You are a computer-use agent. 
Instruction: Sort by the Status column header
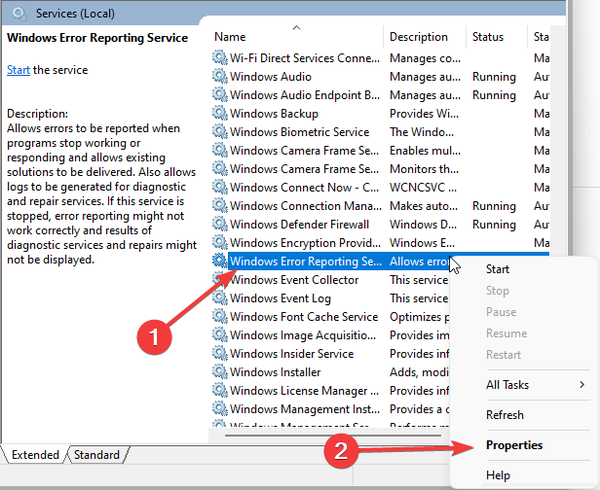point(488,37)
